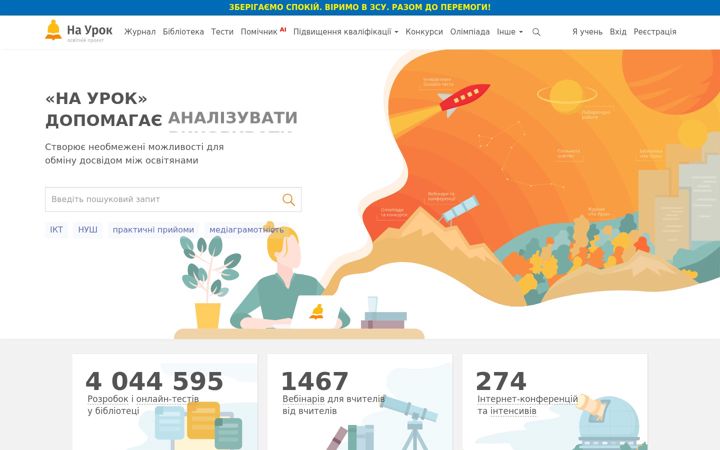The height and width of the screenshot is (450, 720).
Task: Open the Журнал menu item
Action: pos(140,32)
